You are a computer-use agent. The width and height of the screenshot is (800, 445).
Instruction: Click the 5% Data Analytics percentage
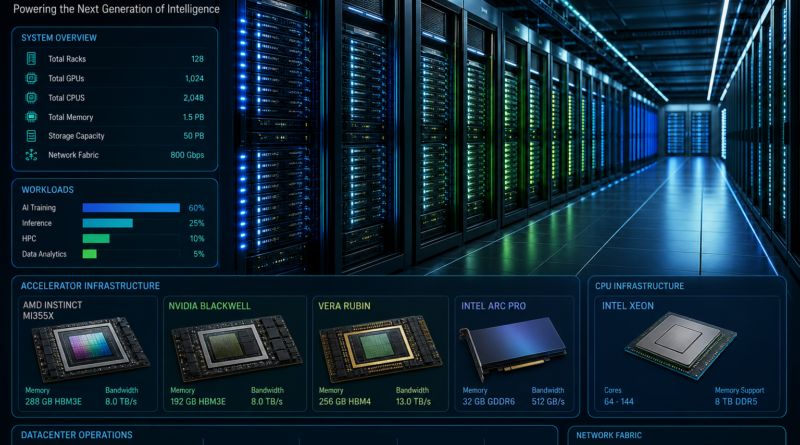click(199, 254)
